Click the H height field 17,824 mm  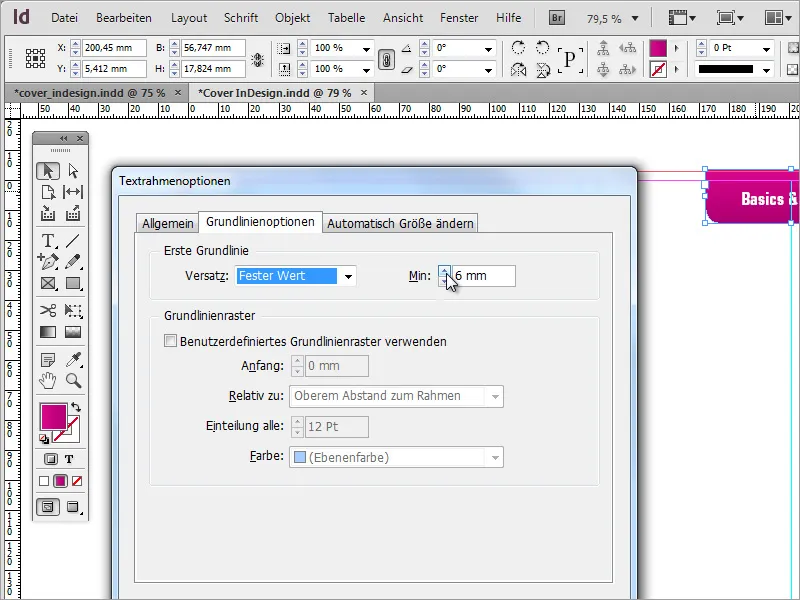tap(213, 69)
